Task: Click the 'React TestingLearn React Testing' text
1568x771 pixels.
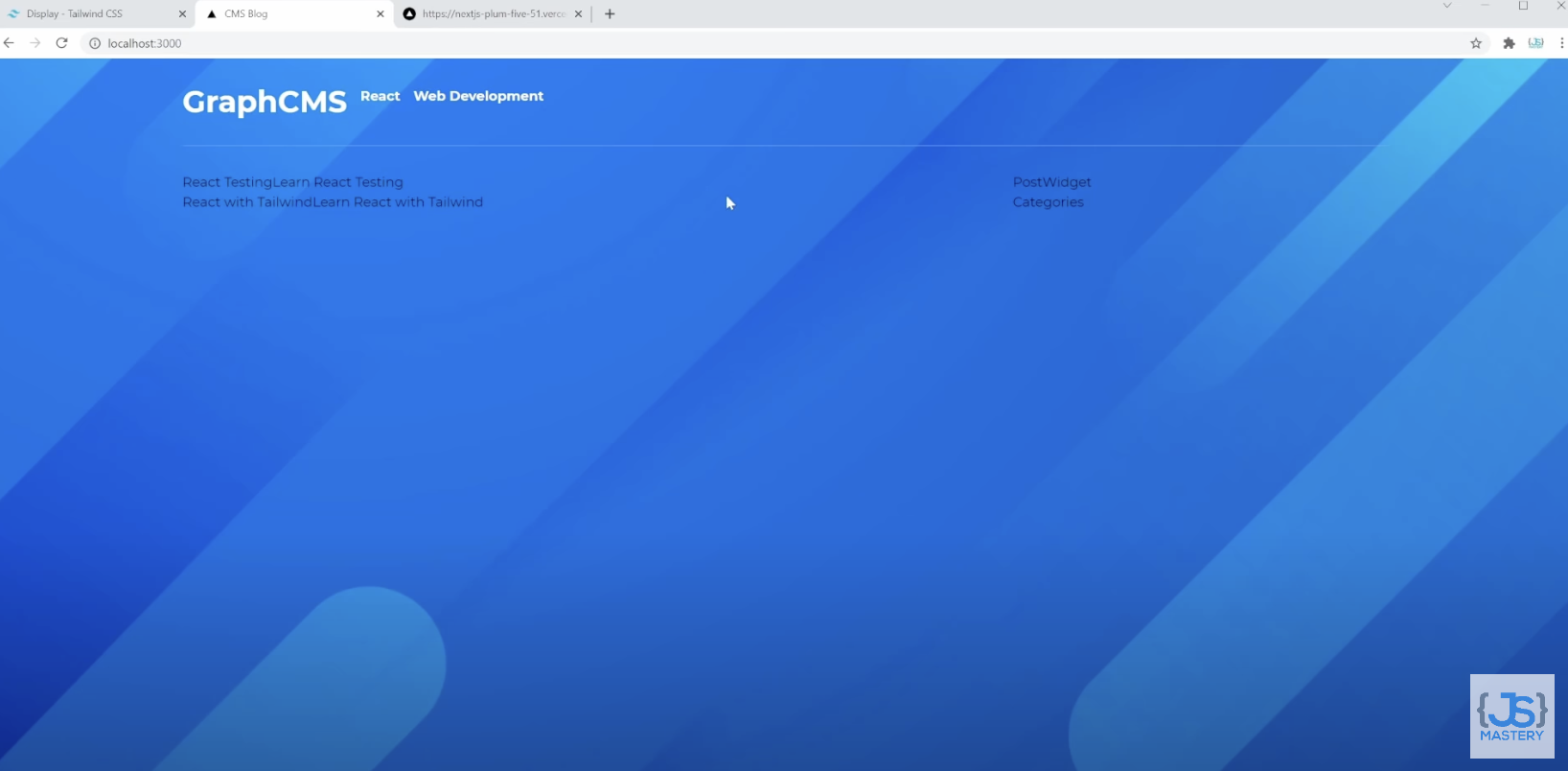Action: pyautogui.click(x=293, y=182)
